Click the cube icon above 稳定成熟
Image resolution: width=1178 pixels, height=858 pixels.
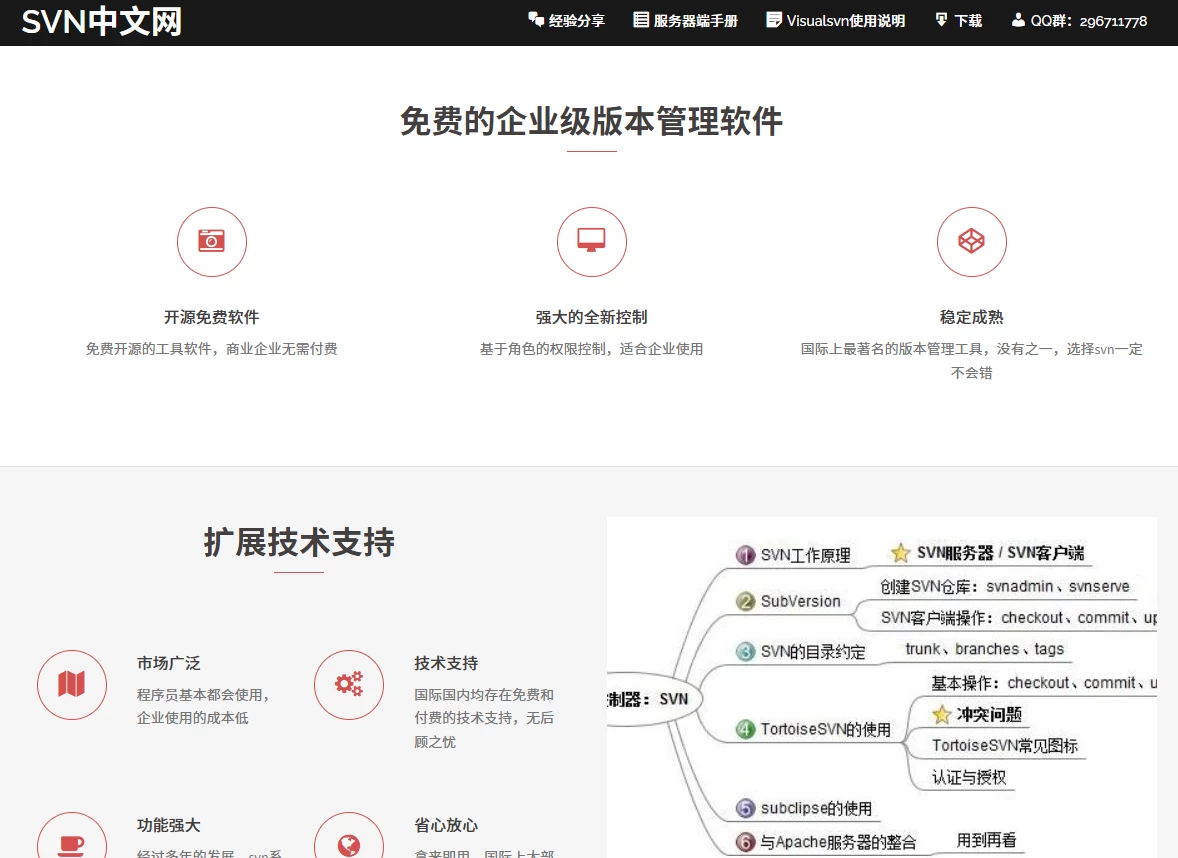pyautogui.click(x=971, y=241)
